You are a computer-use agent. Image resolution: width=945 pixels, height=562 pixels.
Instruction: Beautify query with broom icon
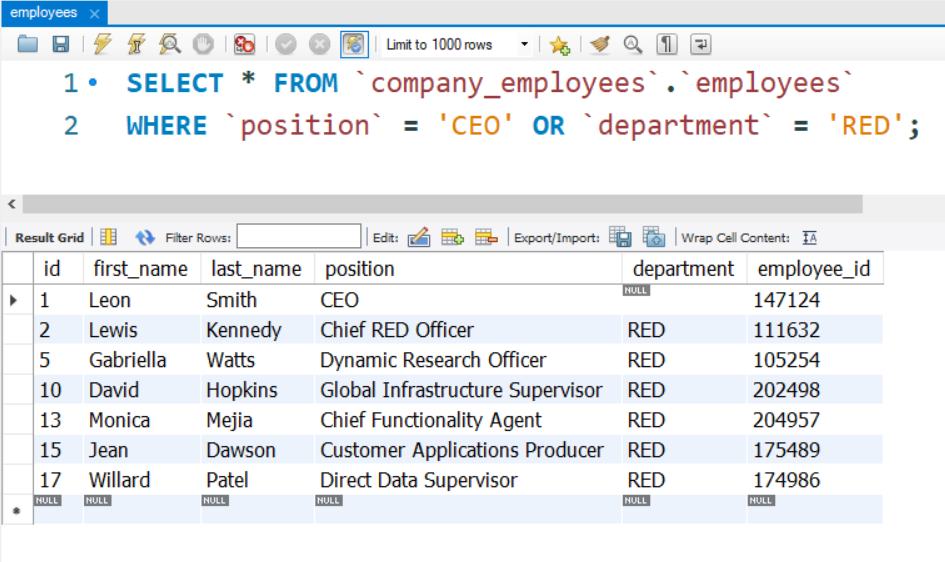click(x=600, y=45)
